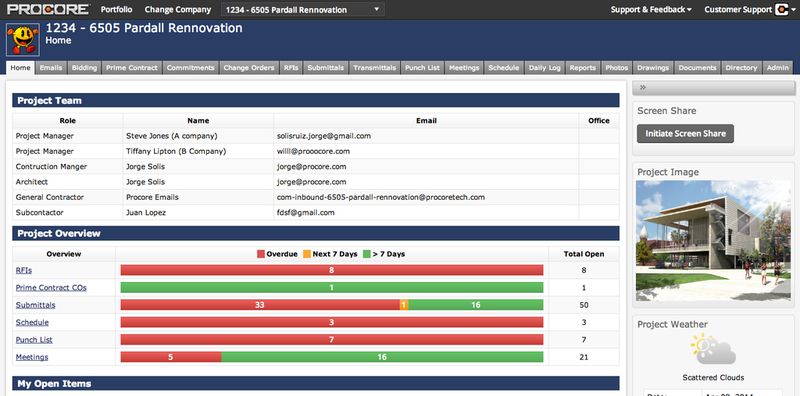Open the project selector dropdown
This screenshot has height=396, width=800.
(304, 9)
